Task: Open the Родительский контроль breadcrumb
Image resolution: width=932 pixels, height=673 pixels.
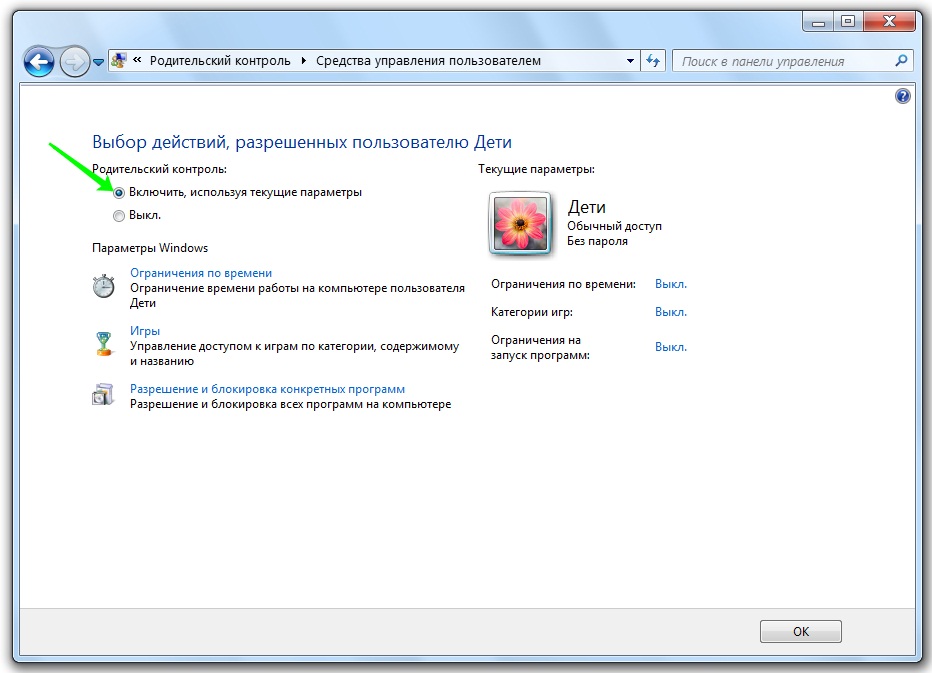Action: [220, 61]
